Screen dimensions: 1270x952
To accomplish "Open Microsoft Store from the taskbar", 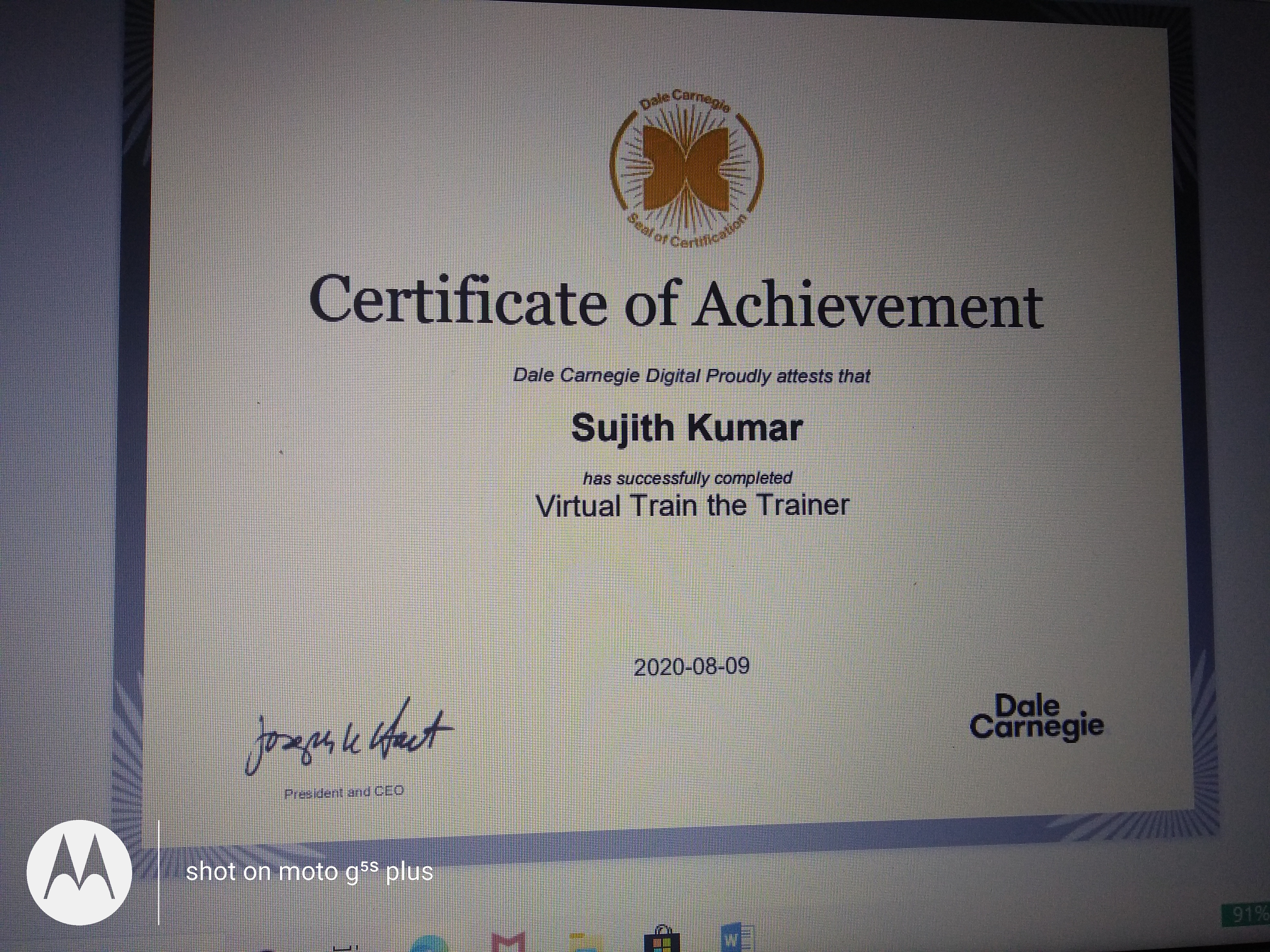I will pos(662,938).
